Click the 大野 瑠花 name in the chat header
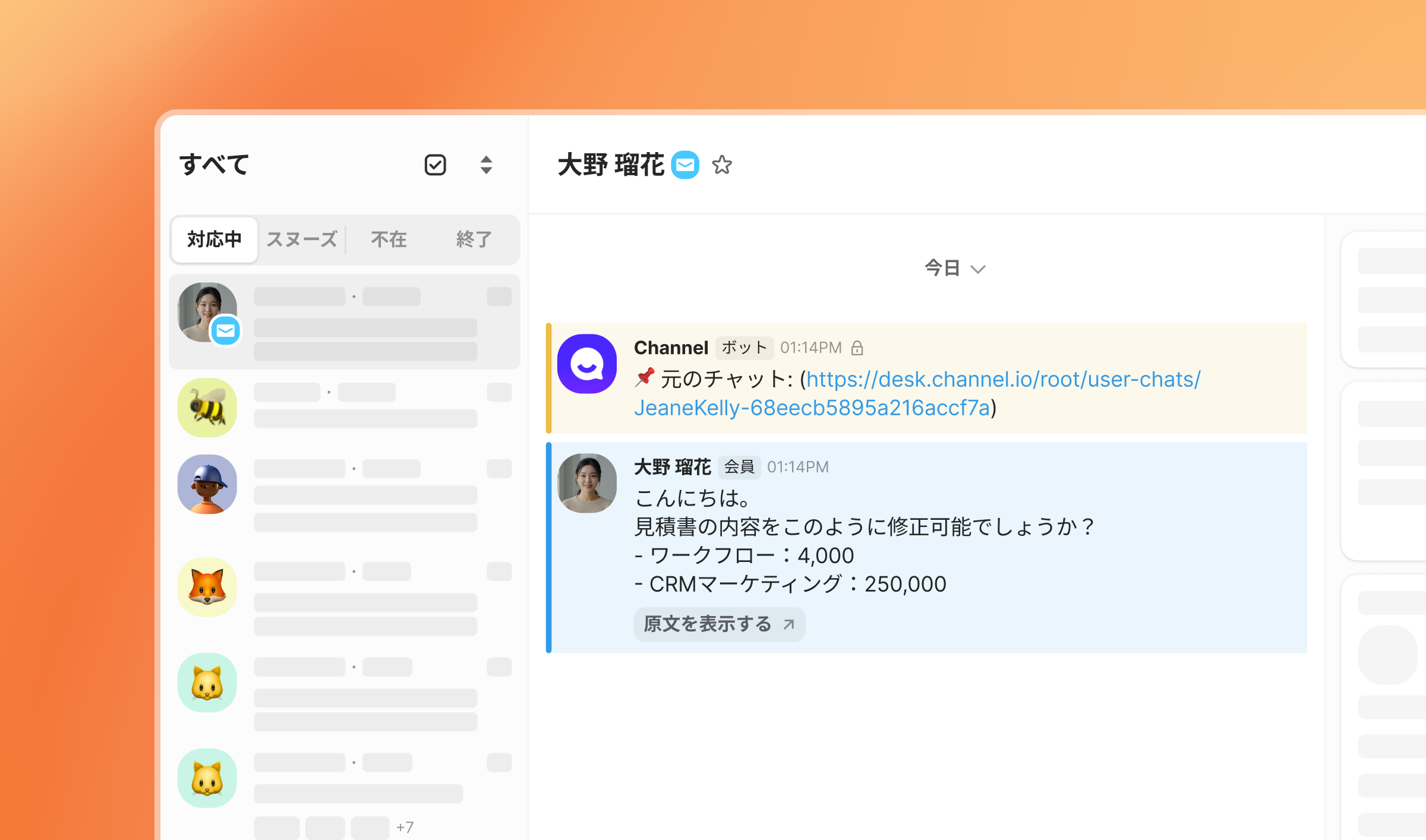Screen dimensions: 1426x840 click(611, 165)
